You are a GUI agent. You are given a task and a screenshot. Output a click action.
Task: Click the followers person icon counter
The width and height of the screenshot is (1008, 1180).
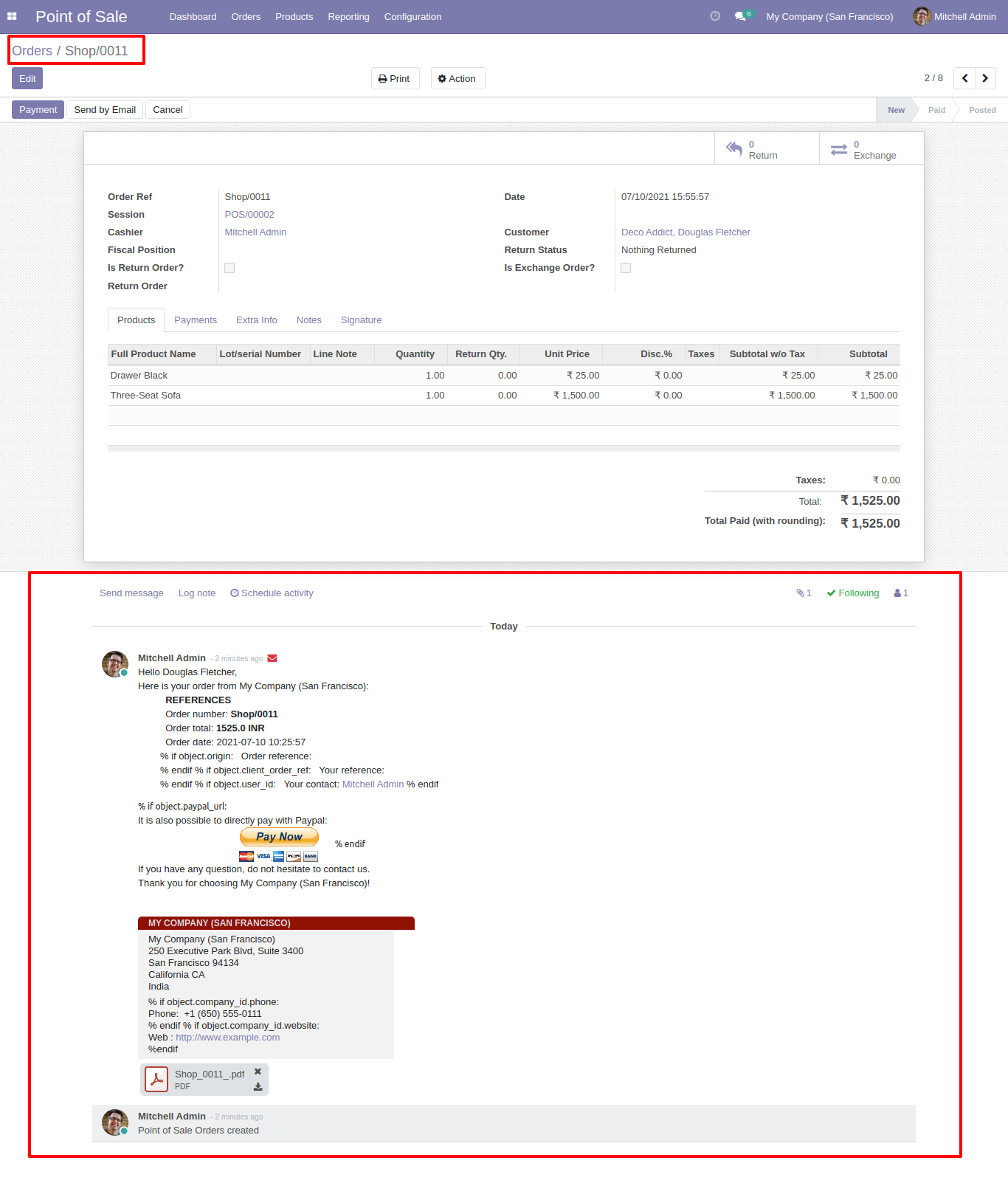(901, 593)
